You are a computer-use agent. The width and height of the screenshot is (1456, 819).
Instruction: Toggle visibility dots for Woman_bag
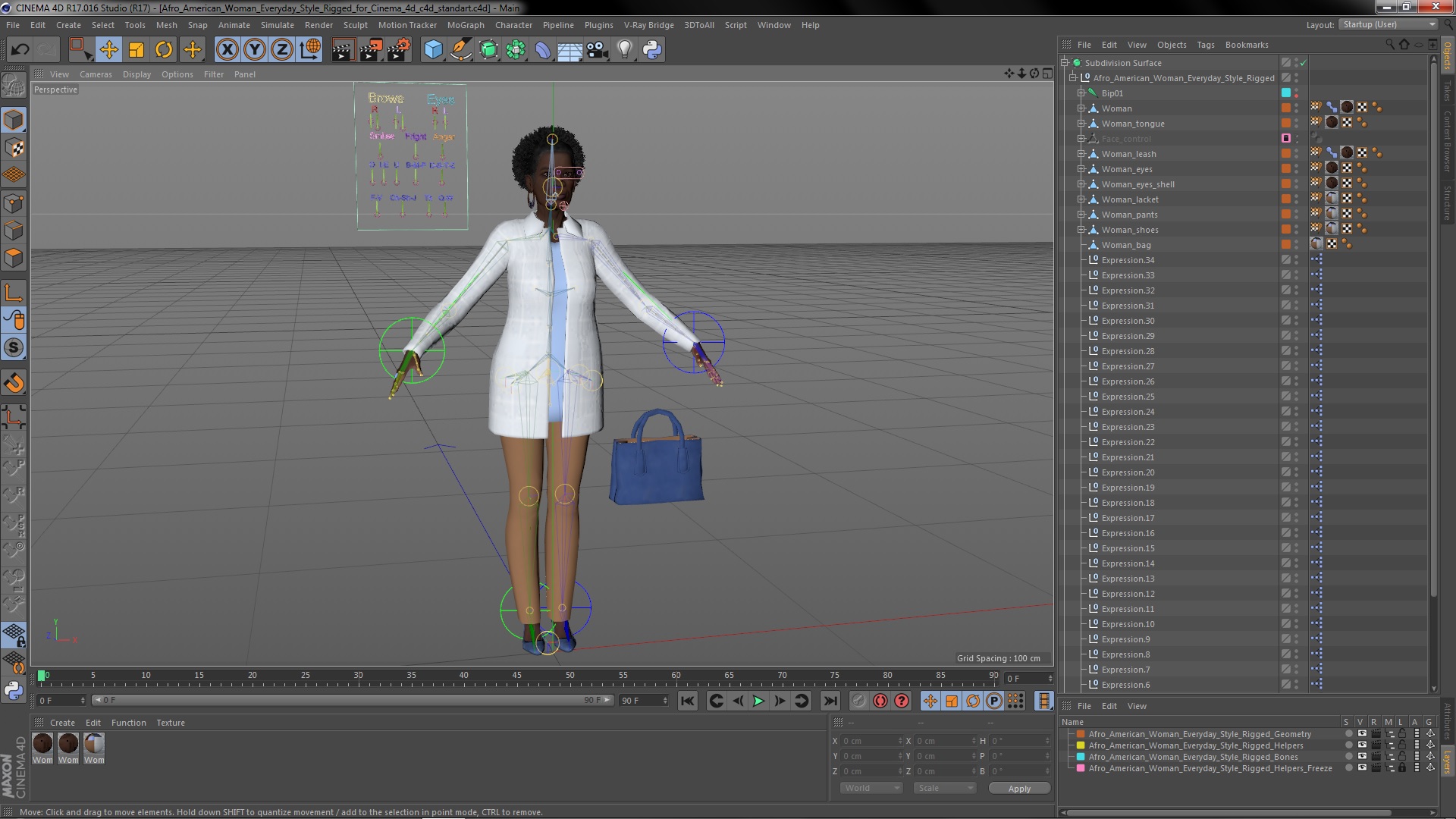click(1296, 245)
